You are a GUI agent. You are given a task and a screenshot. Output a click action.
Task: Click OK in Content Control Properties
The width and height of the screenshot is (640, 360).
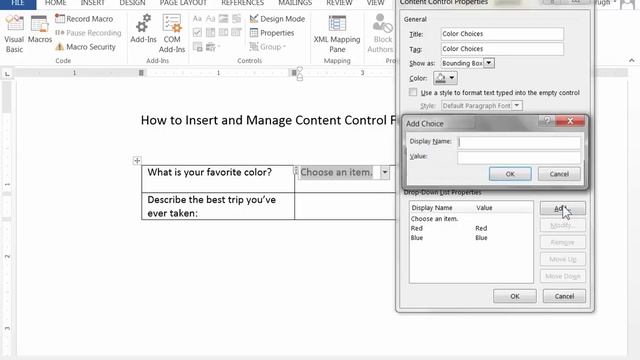(515, 296)
